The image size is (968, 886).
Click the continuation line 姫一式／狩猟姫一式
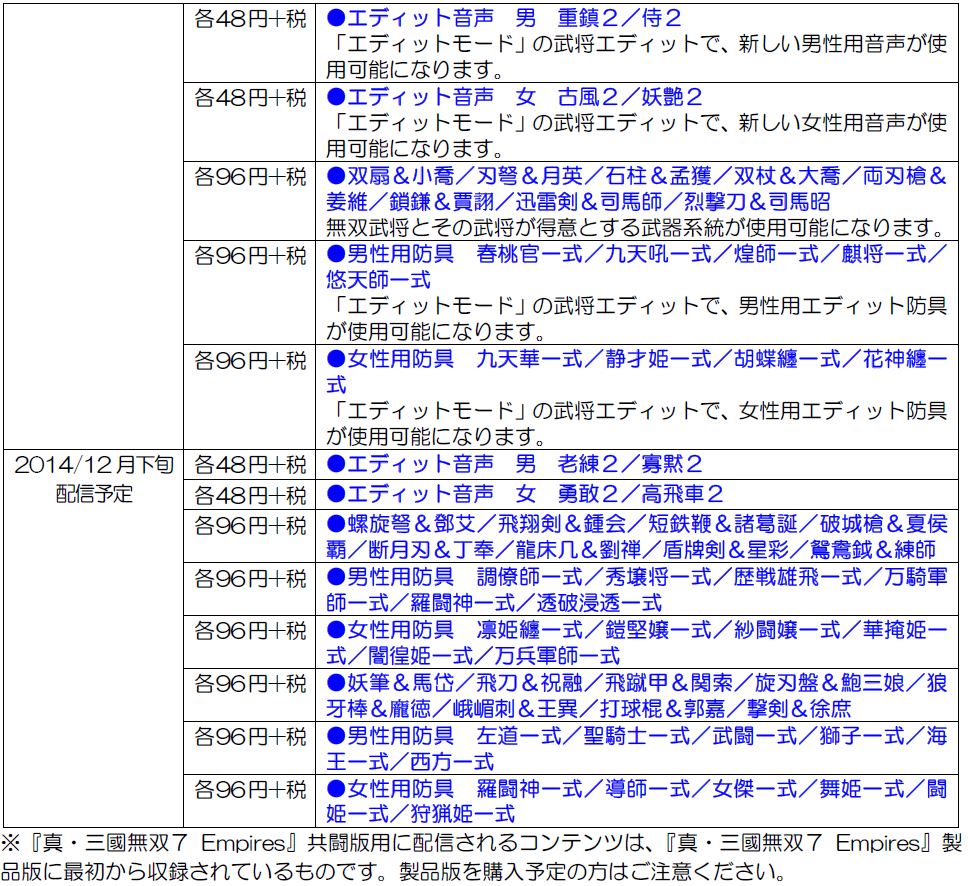pos(420,814)
